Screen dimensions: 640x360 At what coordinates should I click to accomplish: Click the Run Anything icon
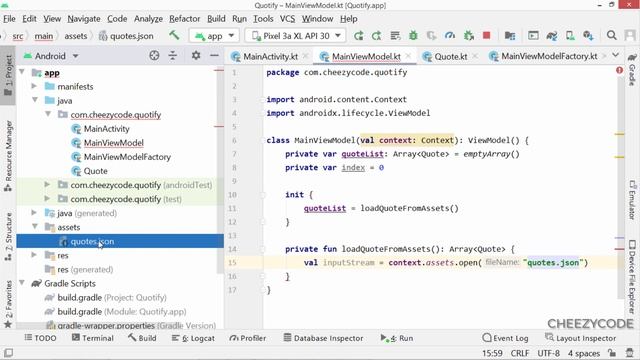[533, 36]
